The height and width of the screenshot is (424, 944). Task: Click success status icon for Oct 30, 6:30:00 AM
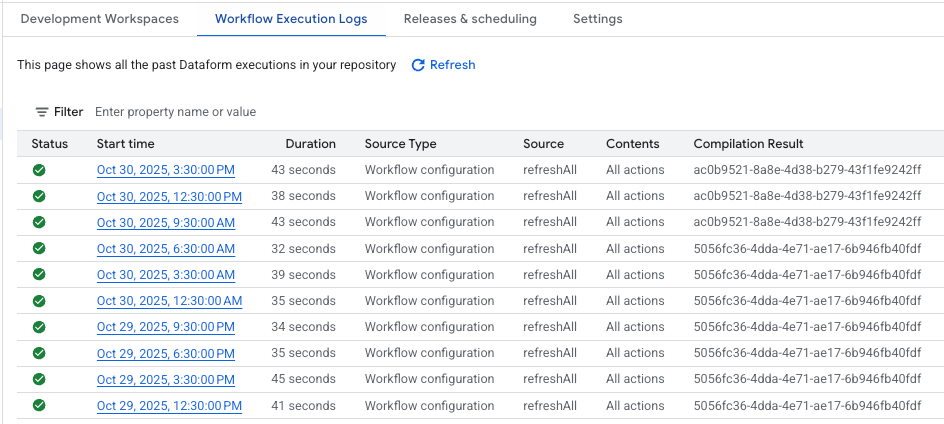point(39,248)
